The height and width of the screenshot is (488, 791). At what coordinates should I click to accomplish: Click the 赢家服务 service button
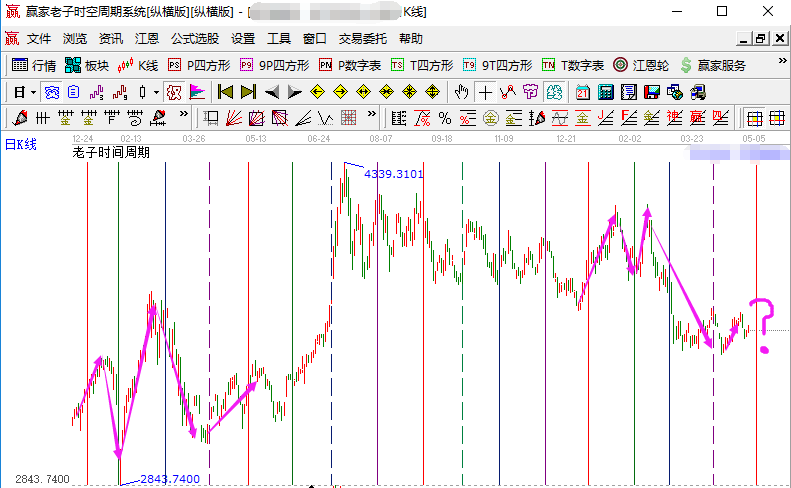pos(712,65)
